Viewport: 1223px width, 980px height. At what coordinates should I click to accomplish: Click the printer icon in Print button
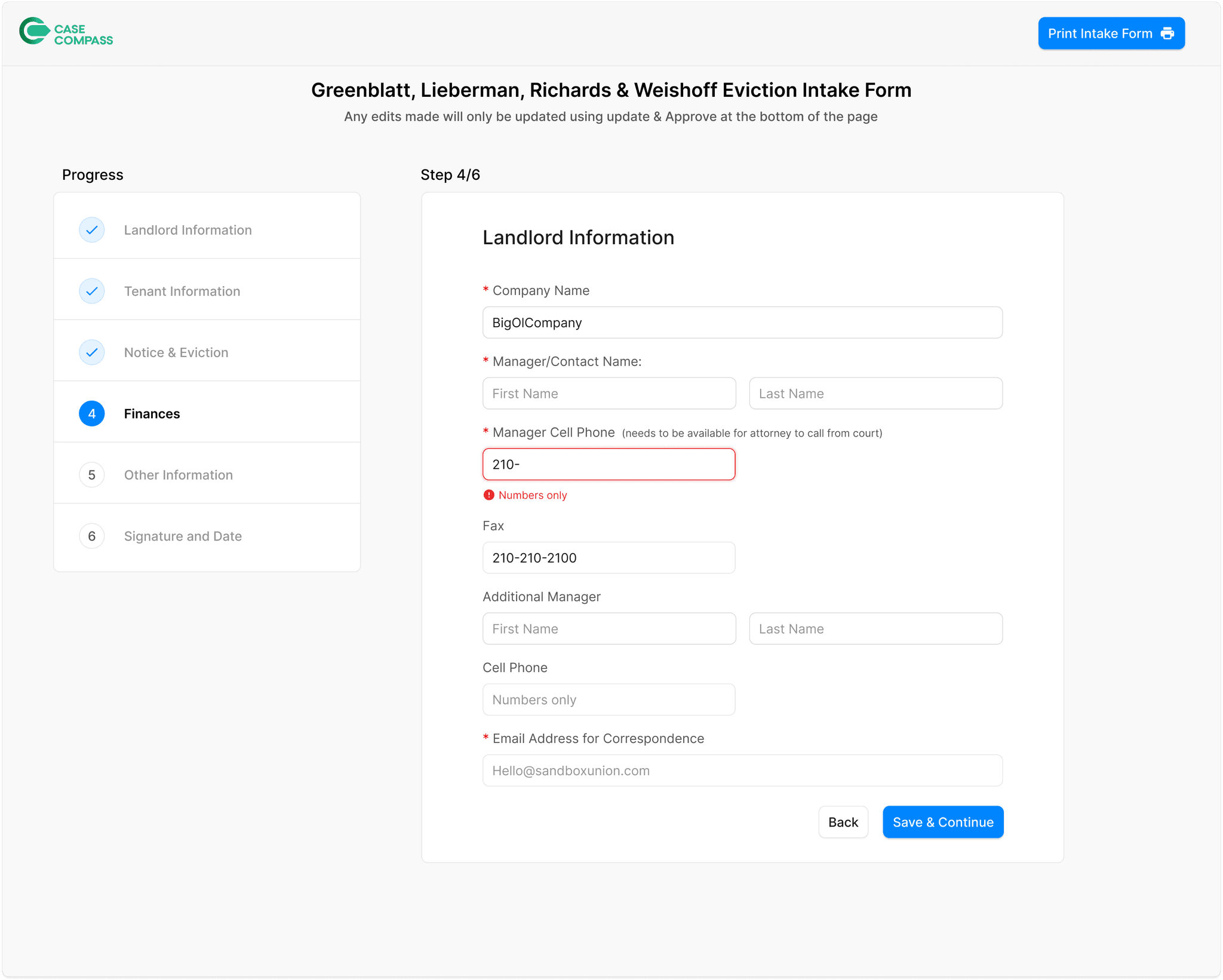point(1167,33)
